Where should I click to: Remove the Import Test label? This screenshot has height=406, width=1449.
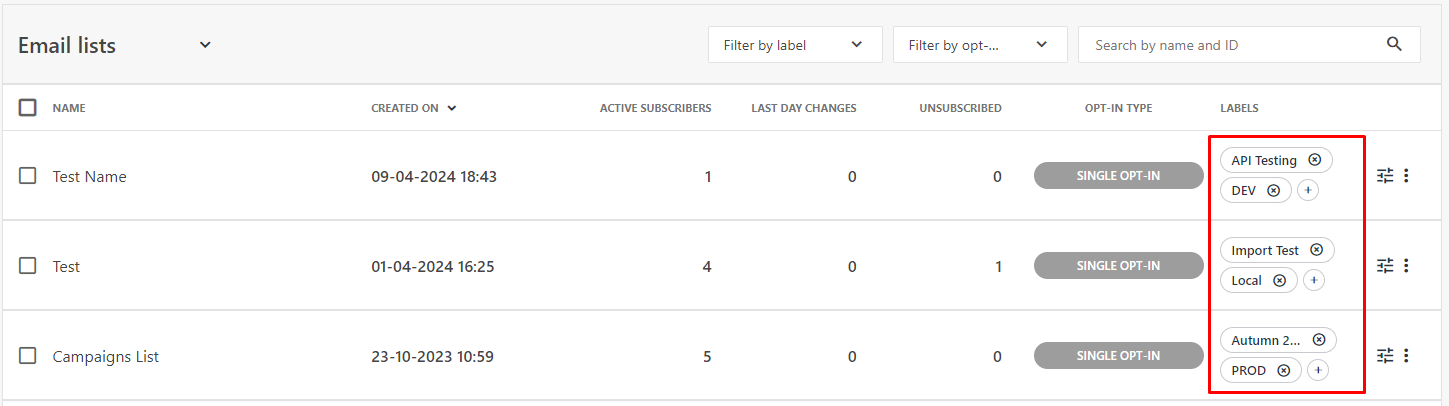tap(1316, 250)
